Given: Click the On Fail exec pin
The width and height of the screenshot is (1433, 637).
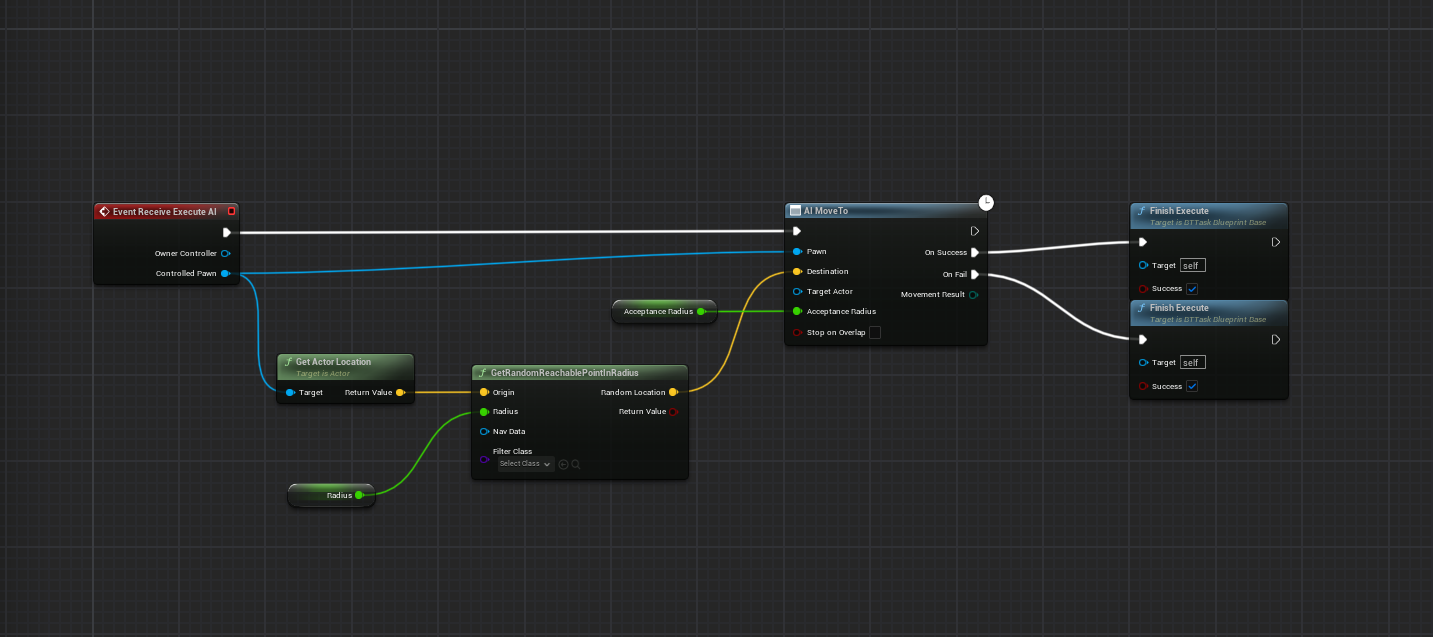Looking at the screenshot, I should pyautogui.click(x=975, y=274).
